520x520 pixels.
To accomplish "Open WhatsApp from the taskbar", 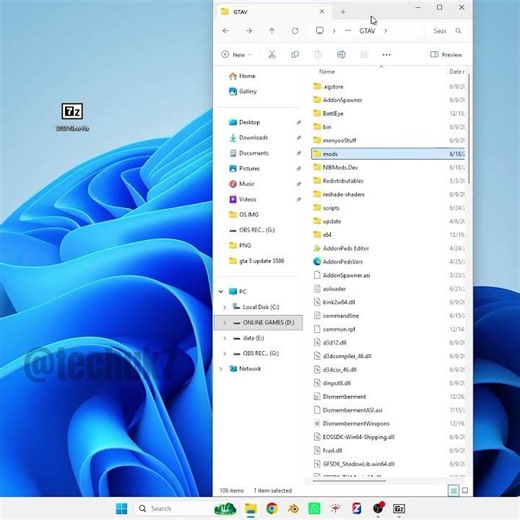I will tap(314, 509).
